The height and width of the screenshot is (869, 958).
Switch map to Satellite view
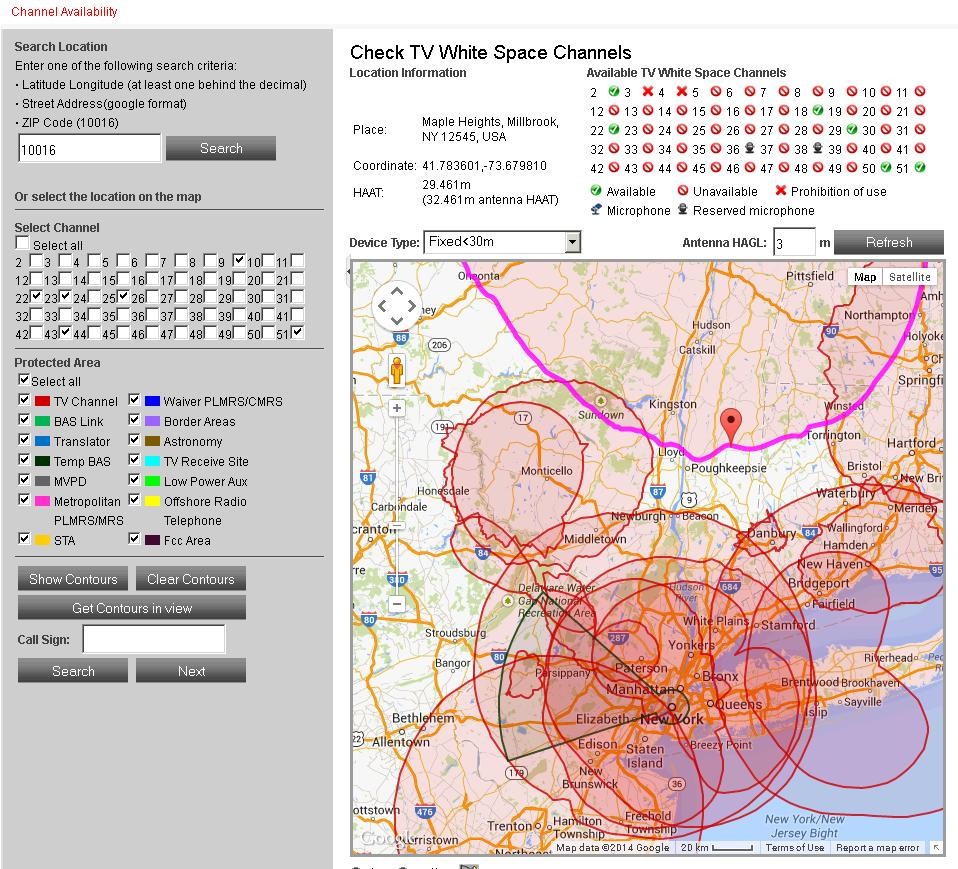tap(909, 277)
